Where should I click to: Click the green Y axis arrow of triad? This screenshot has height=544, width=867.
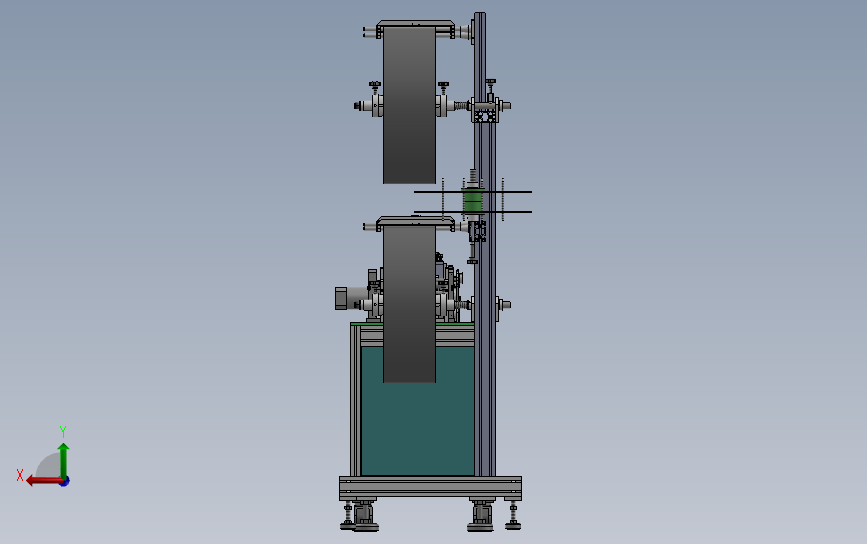64,460
